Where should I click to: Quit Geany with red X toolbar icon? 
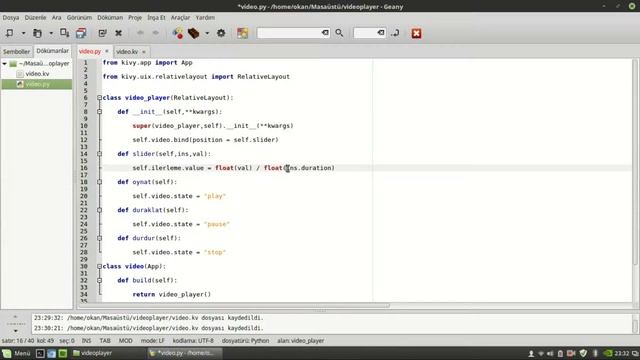pyautogui.click(x=416, y=33)
